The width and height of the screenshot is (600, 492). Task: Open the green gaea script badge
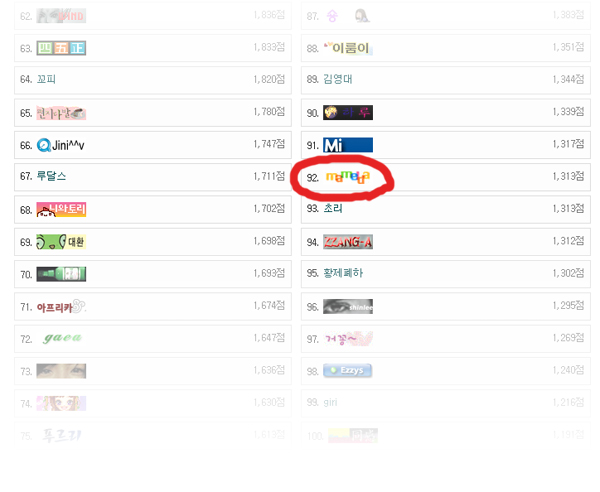tap(62, 338)
